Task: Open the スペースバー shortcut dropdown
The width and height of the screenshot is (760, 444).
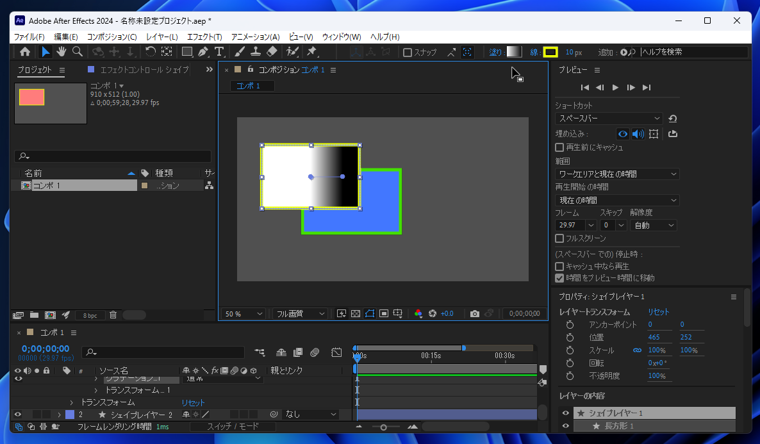Action: tap(609, 118)
